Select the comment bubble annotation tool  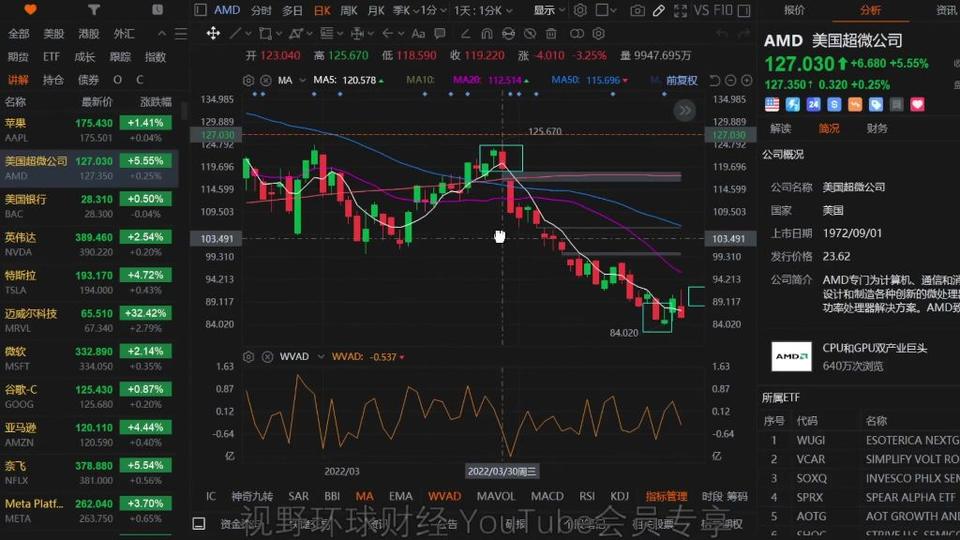point(440,33)
